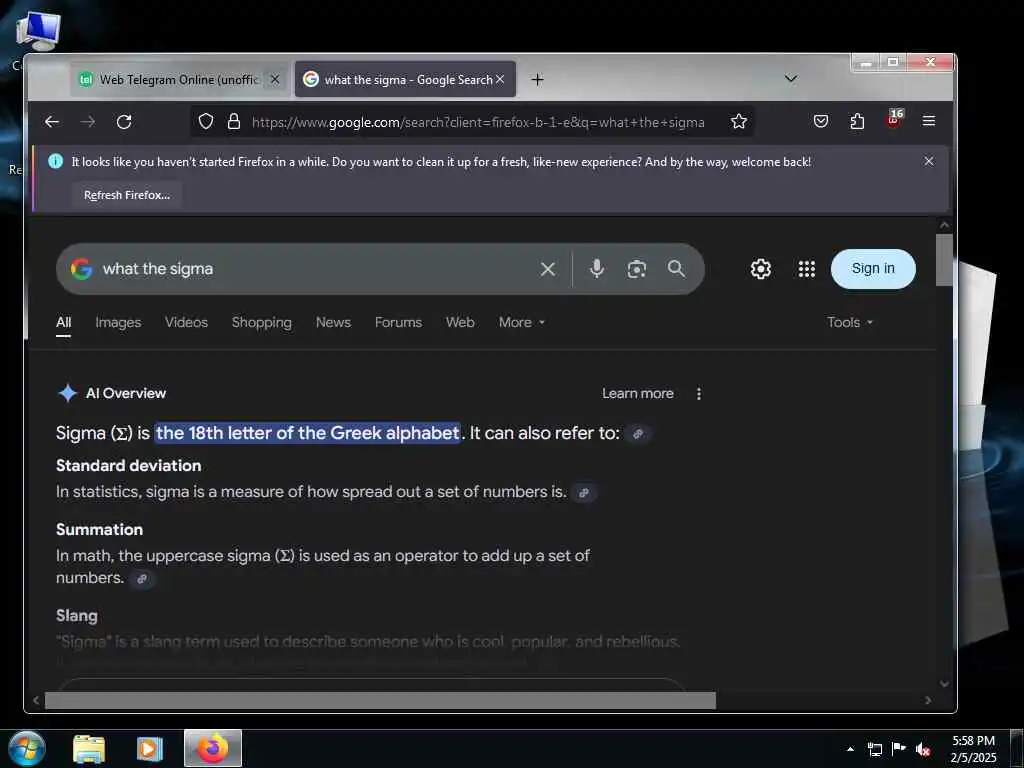Click the horizontal scrollbar thumb
Screen dimensions: 1024x768
pyautogui.click(x=380, y=701)
